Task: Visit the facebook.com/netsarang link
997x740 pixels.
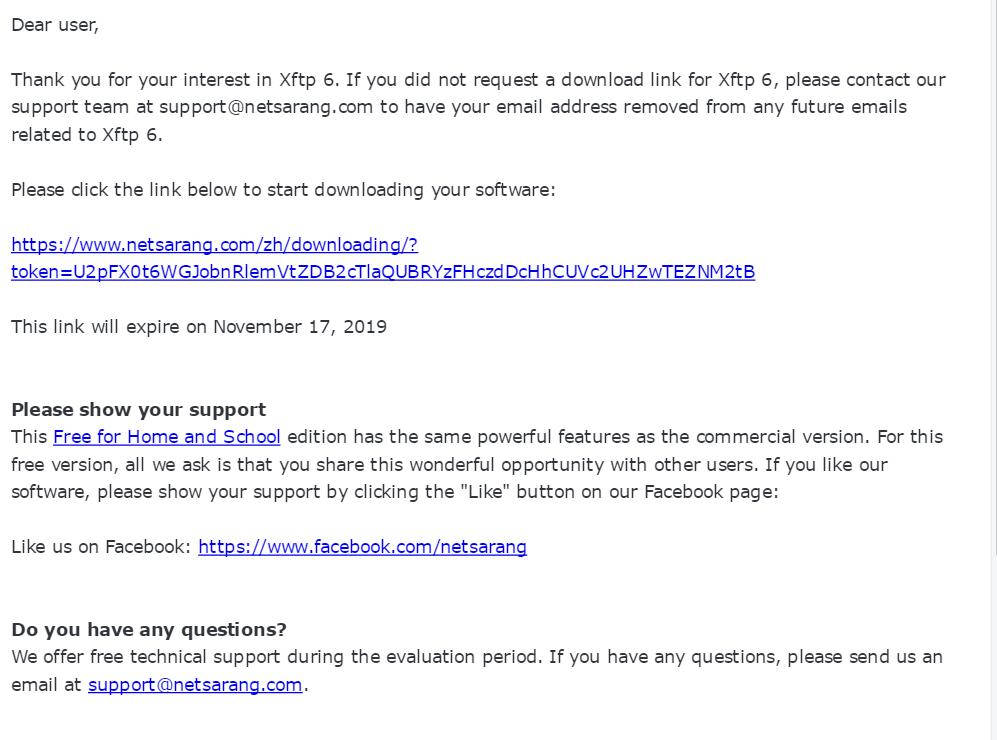Action: point(362,547)
